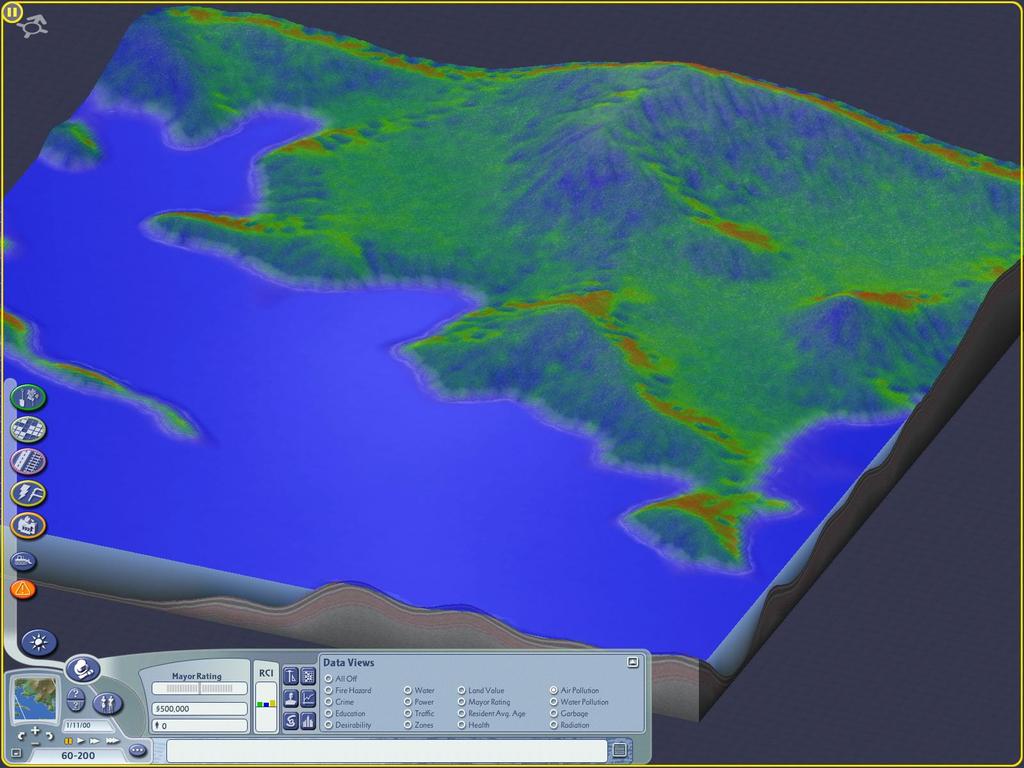The width and height of the screenshot is (1024, 768).
Task: Open the Landscaping tools menu
Action: tap(28, 397)
